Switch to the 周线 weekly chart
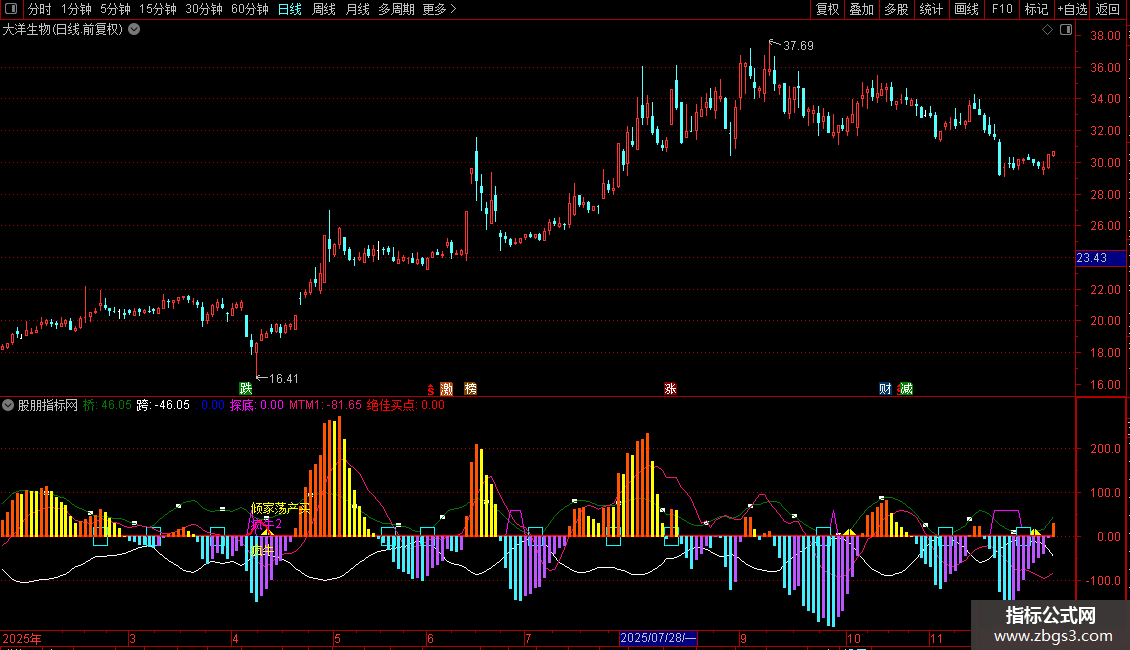This screenshot has width=1130, height=650. click(x=324, y=9)
